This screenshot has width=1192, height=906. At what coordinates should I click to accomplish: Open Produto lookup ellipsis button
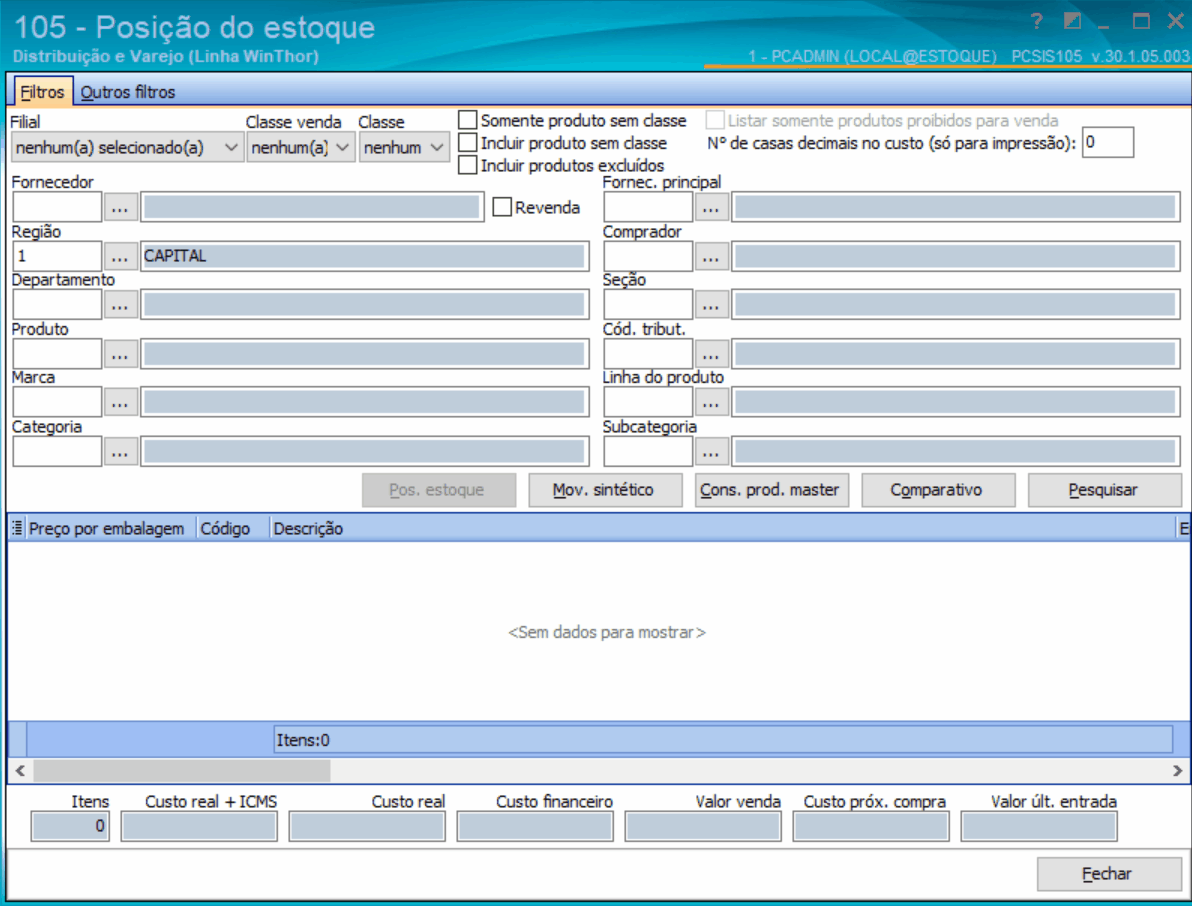[x=120, y=354]
